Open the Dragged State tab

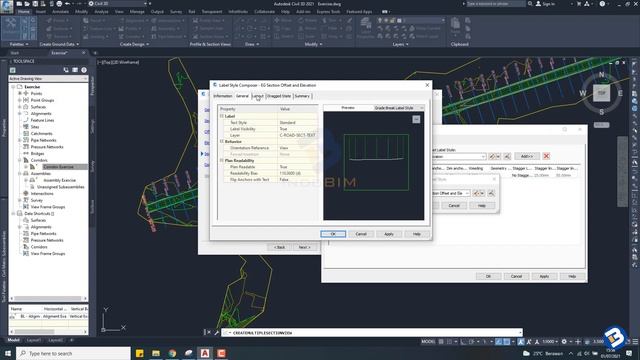(279, 96)
